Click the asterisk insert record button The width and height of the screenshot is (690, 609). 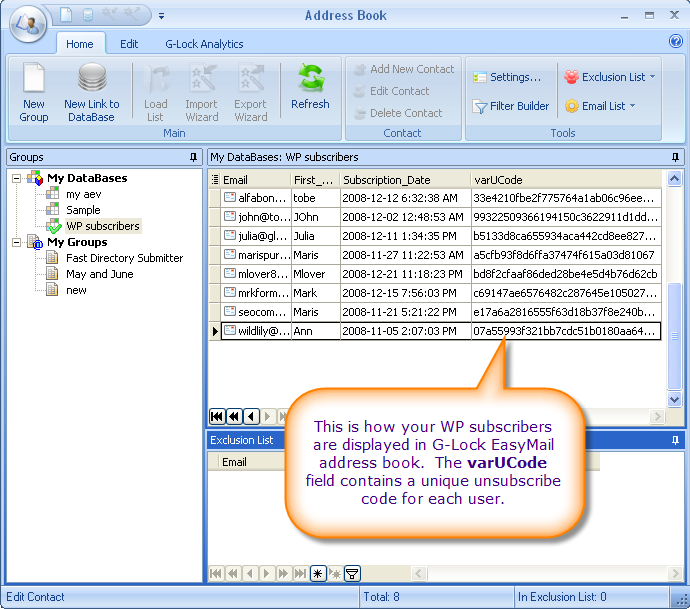click(318, 573)
